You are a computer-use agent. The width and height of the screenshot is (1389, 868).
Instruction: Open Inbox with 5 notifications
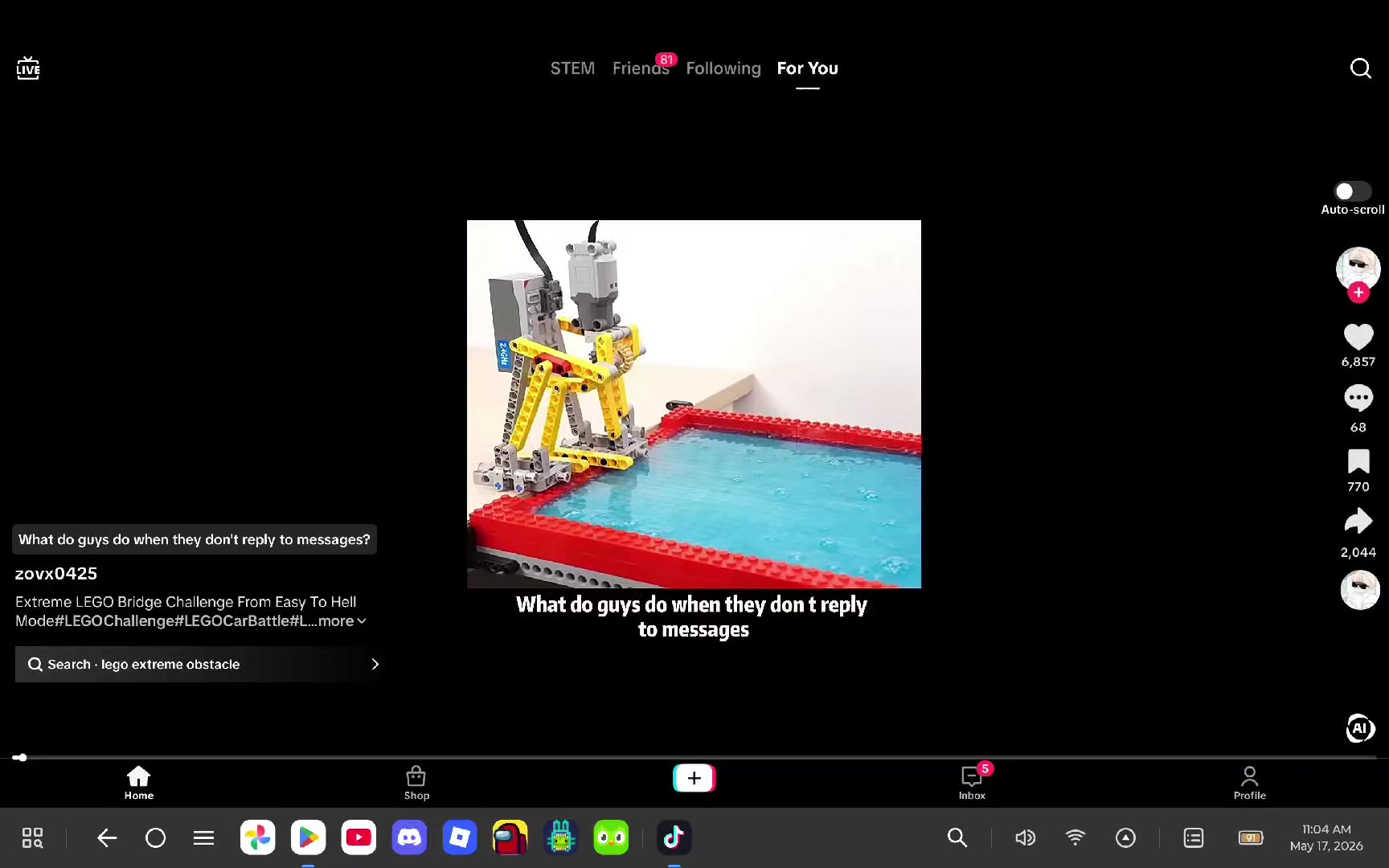[972, 783]
